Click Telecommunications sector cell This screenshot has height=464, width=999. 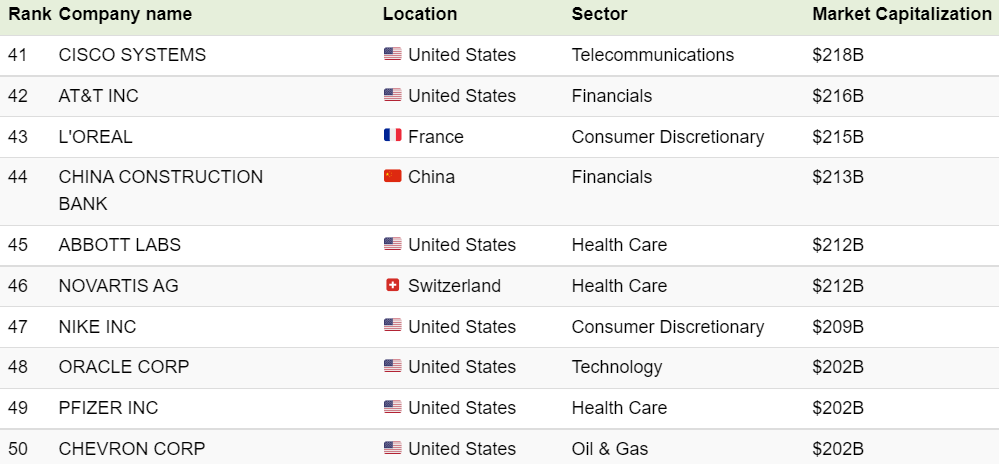(x=652, y=55)
